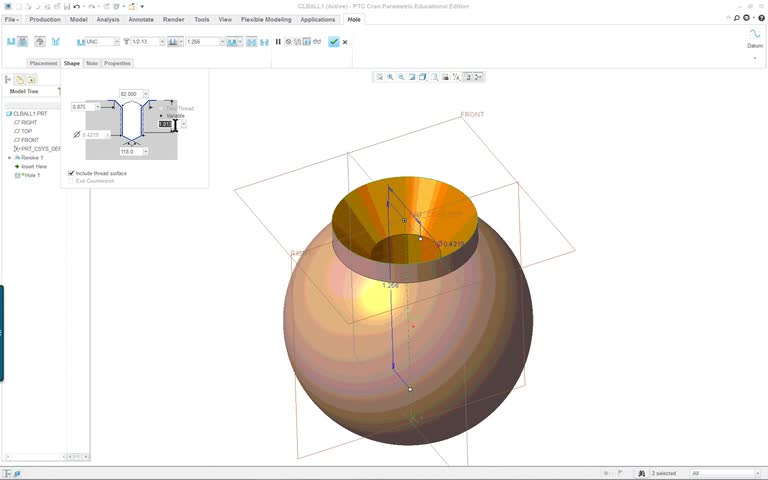The image size is (768, 480).
Task: Select the RIGHT datum plane in tree
Action: pos(29,122)
